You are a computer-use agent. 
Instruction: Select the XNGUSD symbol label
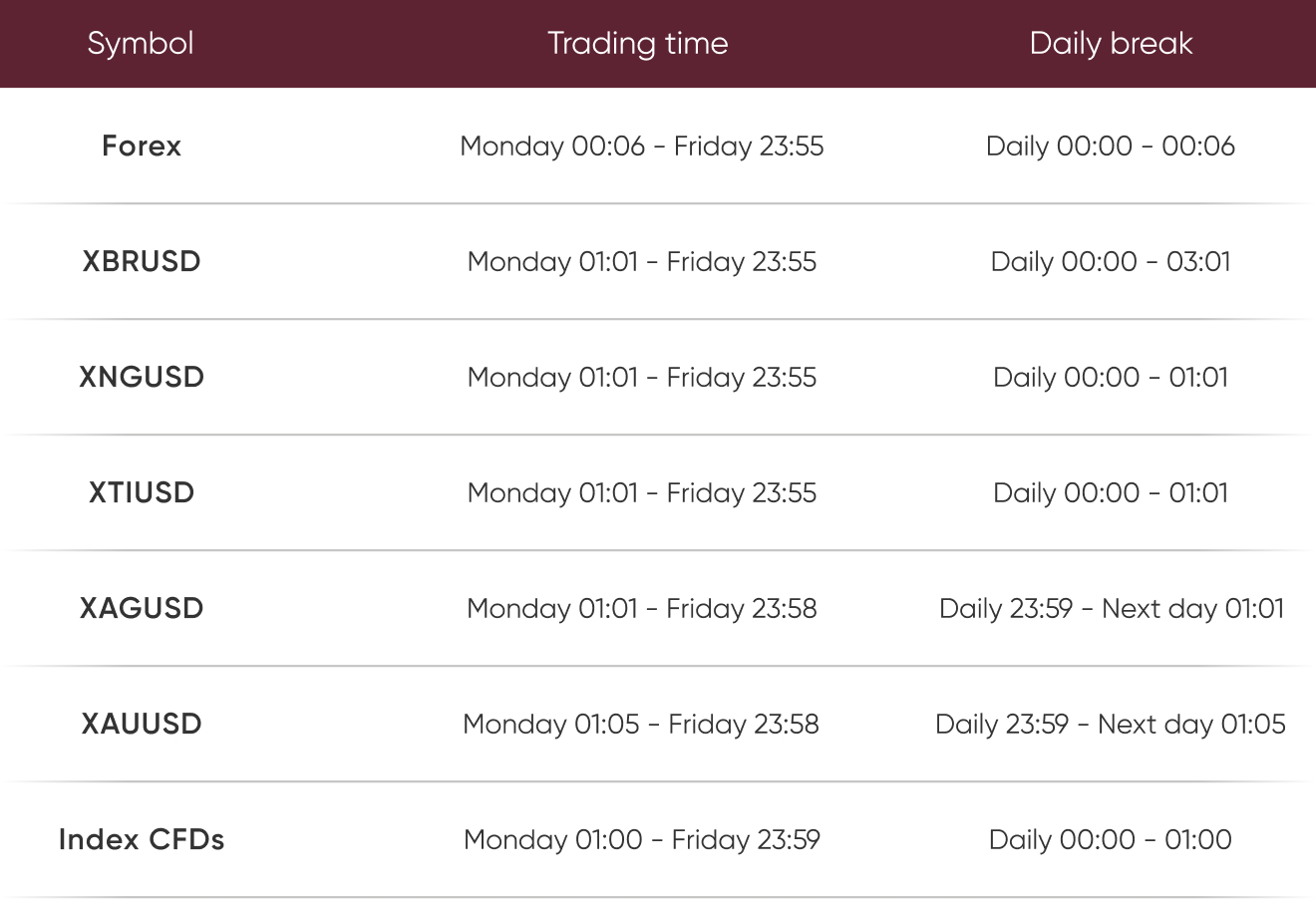[x=142, y=378]
